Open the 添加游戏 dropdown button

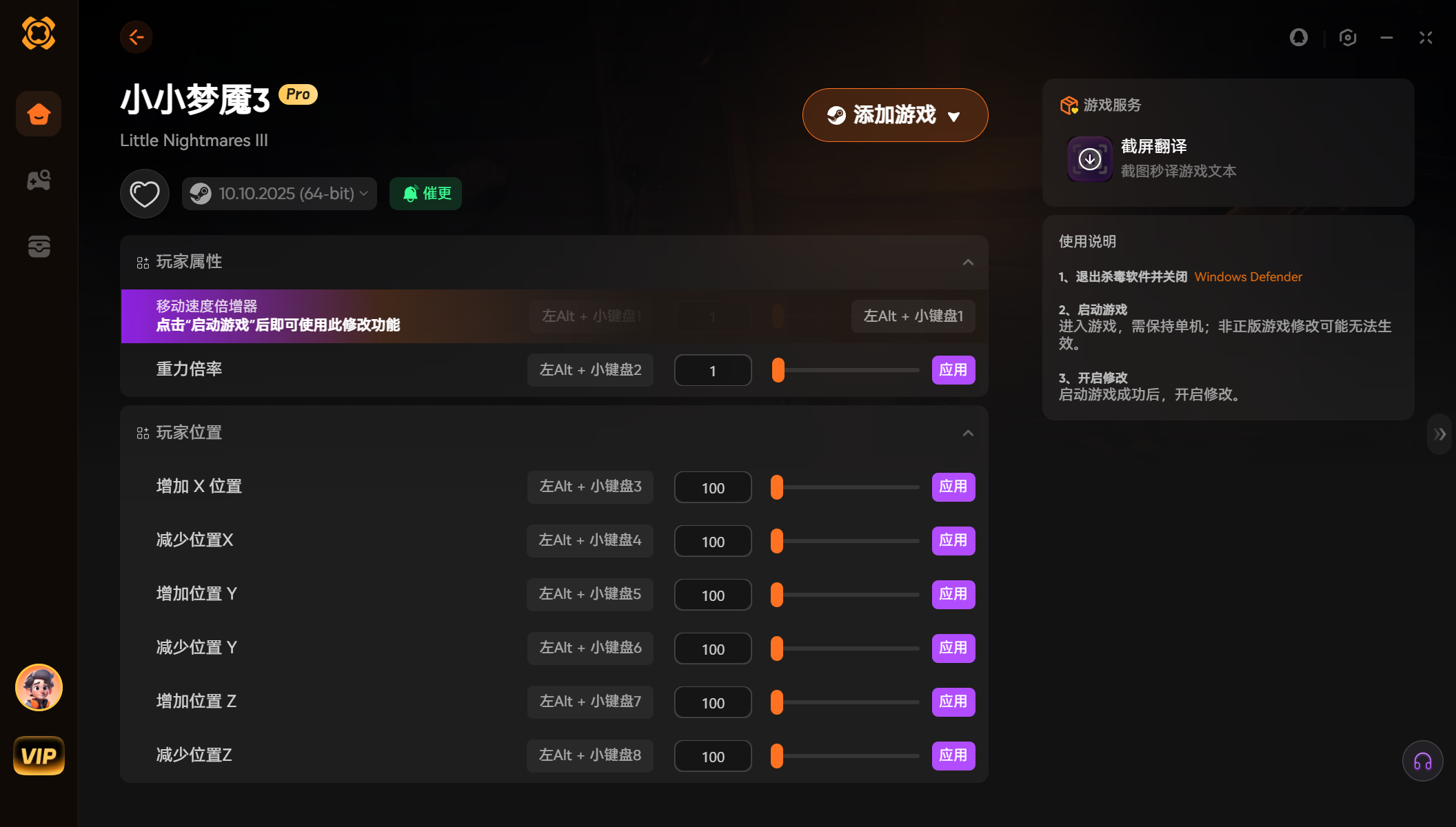pyautogui.click(x=895, y=115)
